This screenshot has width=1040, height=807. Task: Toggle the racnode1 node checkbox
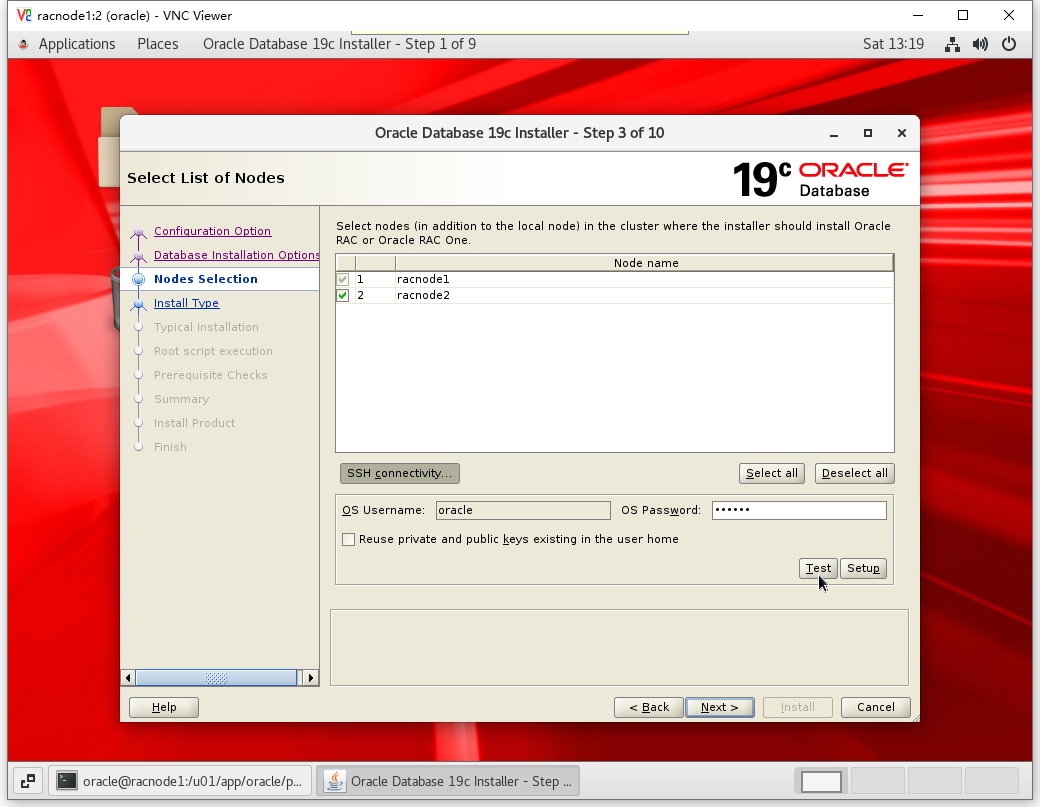click(x=343, y=279)
